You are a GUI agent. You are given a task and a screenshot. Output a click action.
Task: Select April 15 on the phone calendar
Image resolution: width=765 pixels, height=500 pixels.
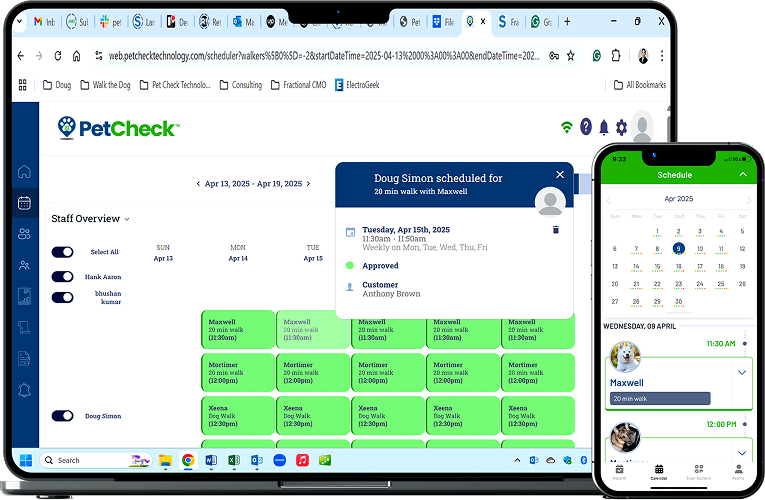tap(657, 267)
